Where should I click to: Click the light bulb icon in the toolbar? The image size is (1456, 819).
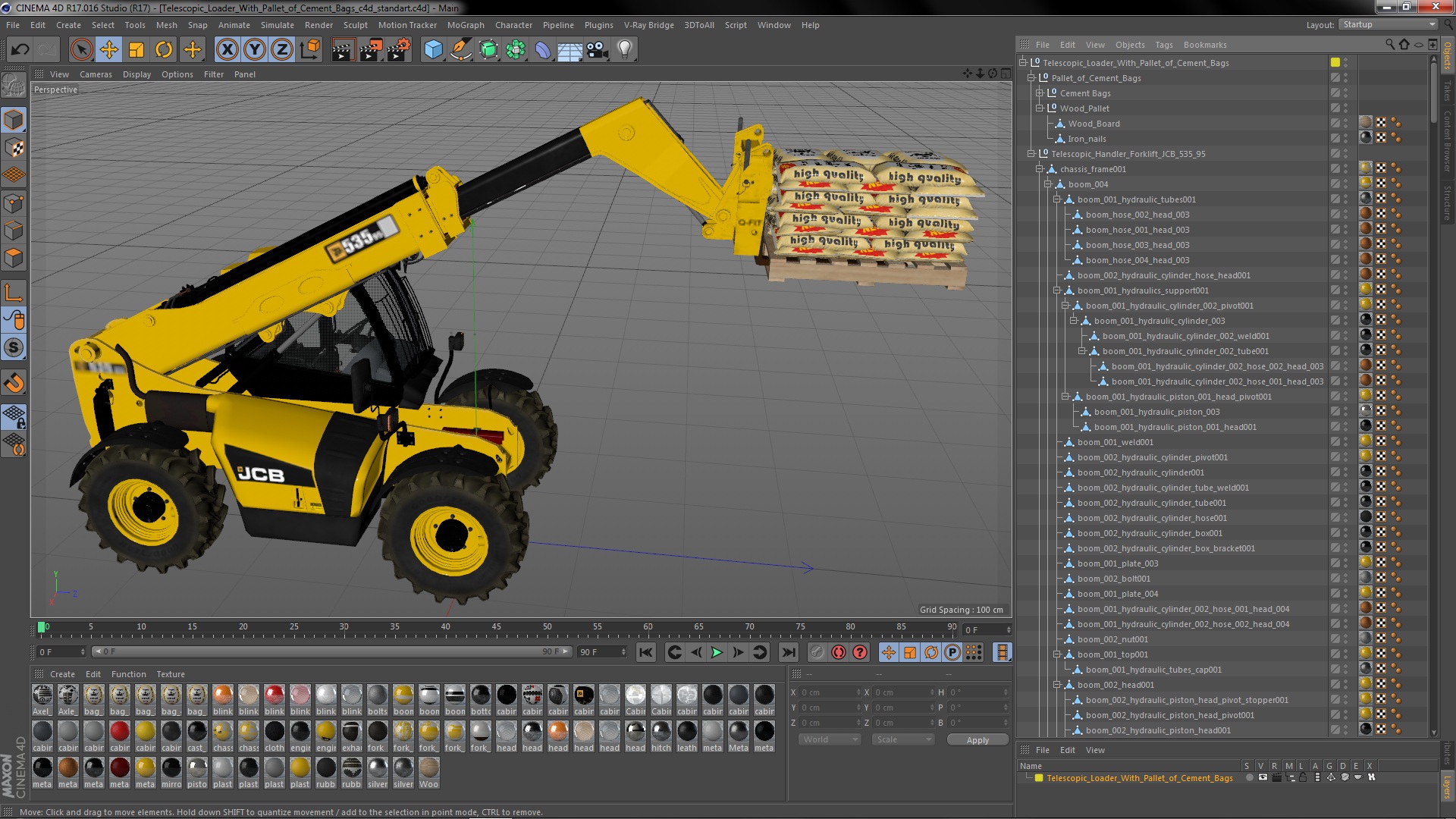[624, 50]
